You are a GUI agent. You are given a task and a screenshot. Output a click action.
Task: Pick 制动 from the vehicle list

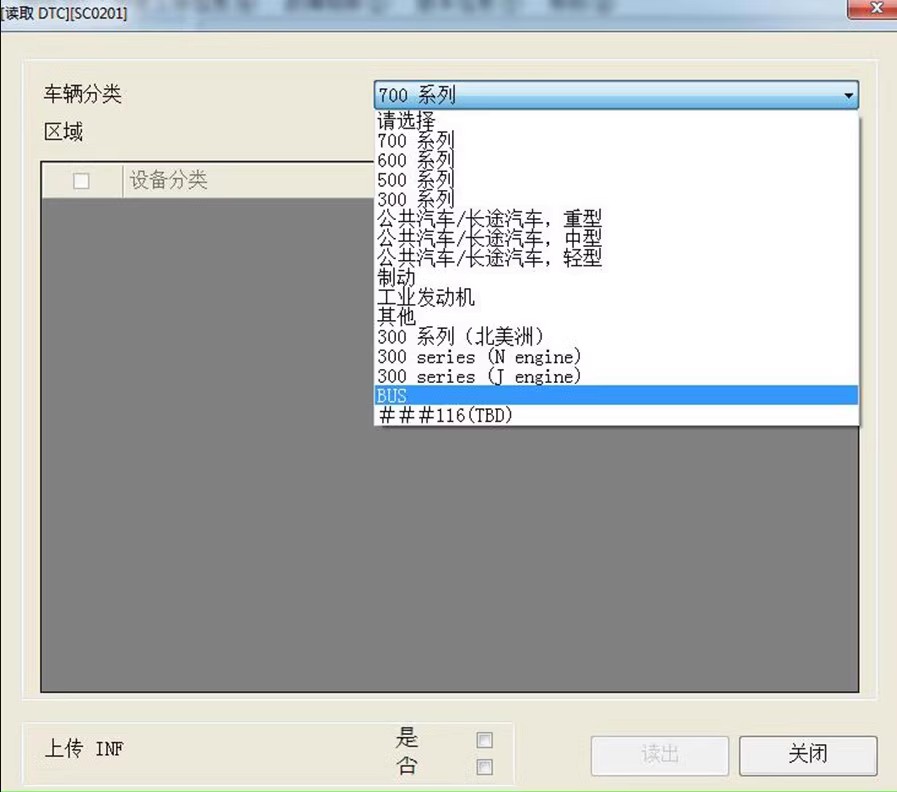(x=616, y=278)
